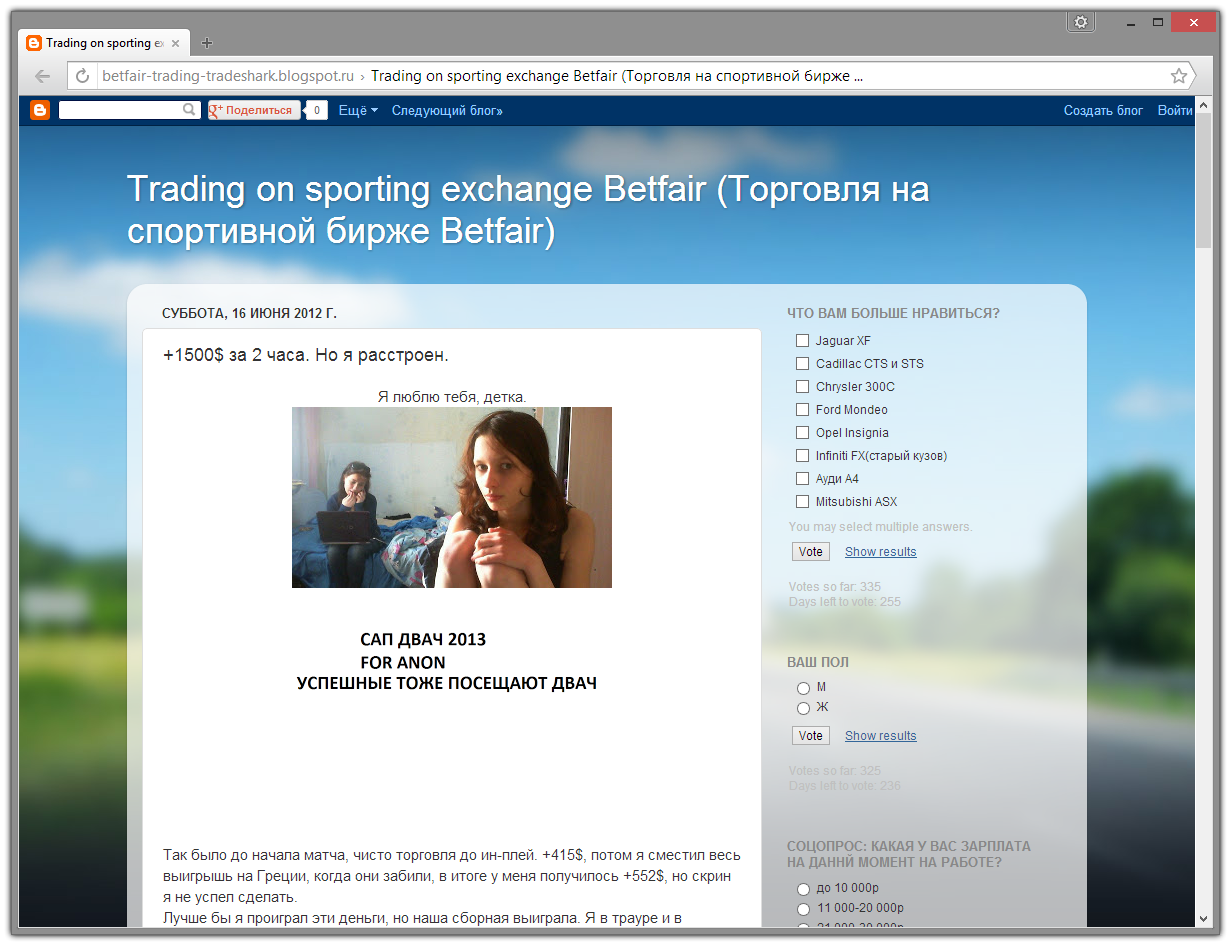This screenshot has height=946, width=1231.
Task: Click the УСПЕШНЫЕ ТОЖЕ ПОСЕЩАЮТ ДВАЧ text
Action: (447, 684)
